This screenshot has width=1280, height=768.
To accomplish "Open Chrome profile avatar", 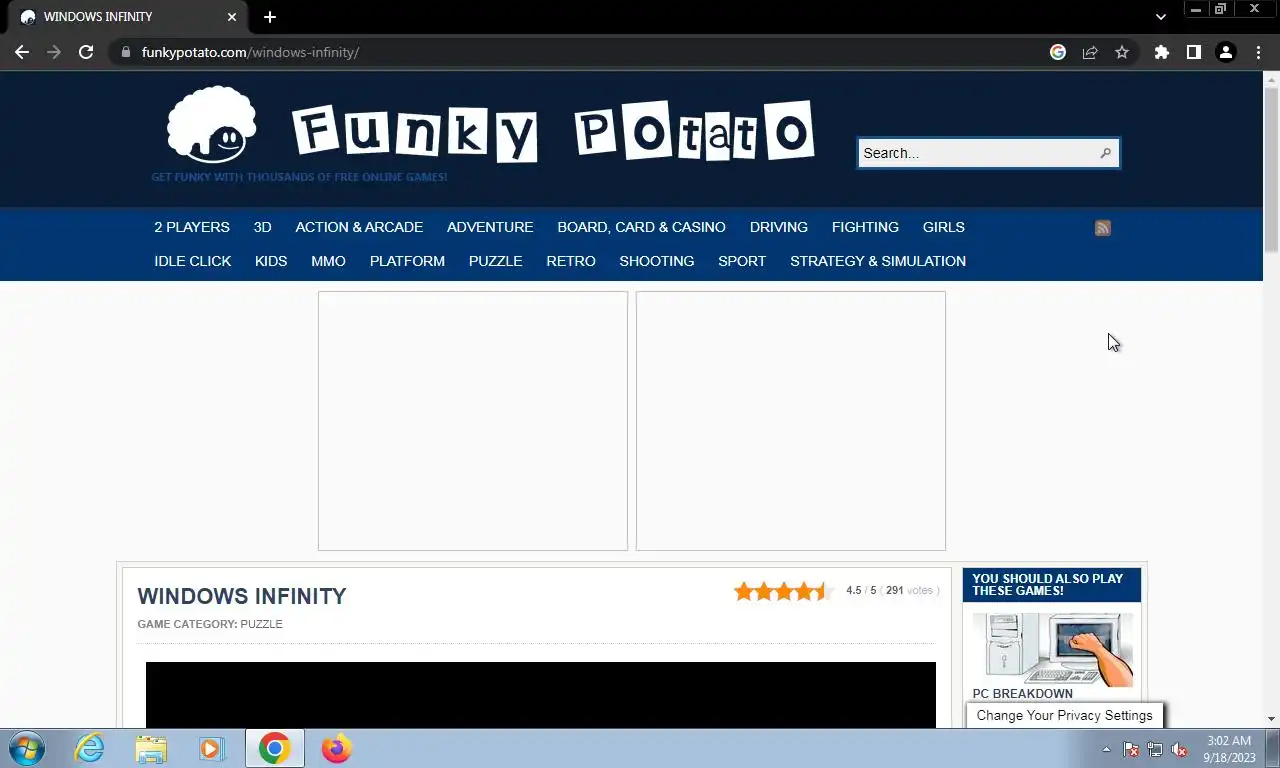I will [x=1226, y=52].
